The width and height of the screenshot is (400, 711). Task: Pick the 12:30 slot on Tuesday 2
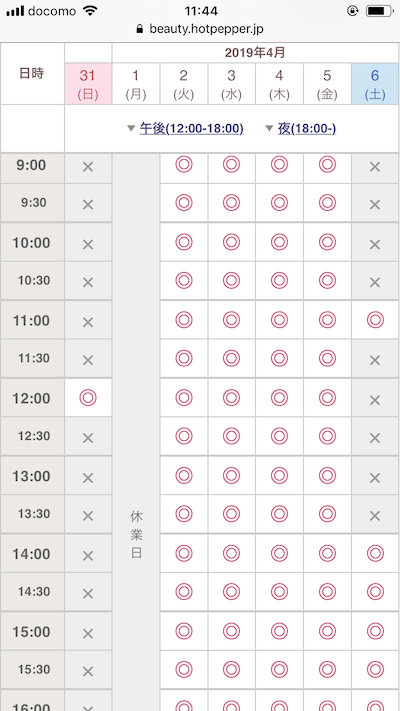[x=184, y=436]
